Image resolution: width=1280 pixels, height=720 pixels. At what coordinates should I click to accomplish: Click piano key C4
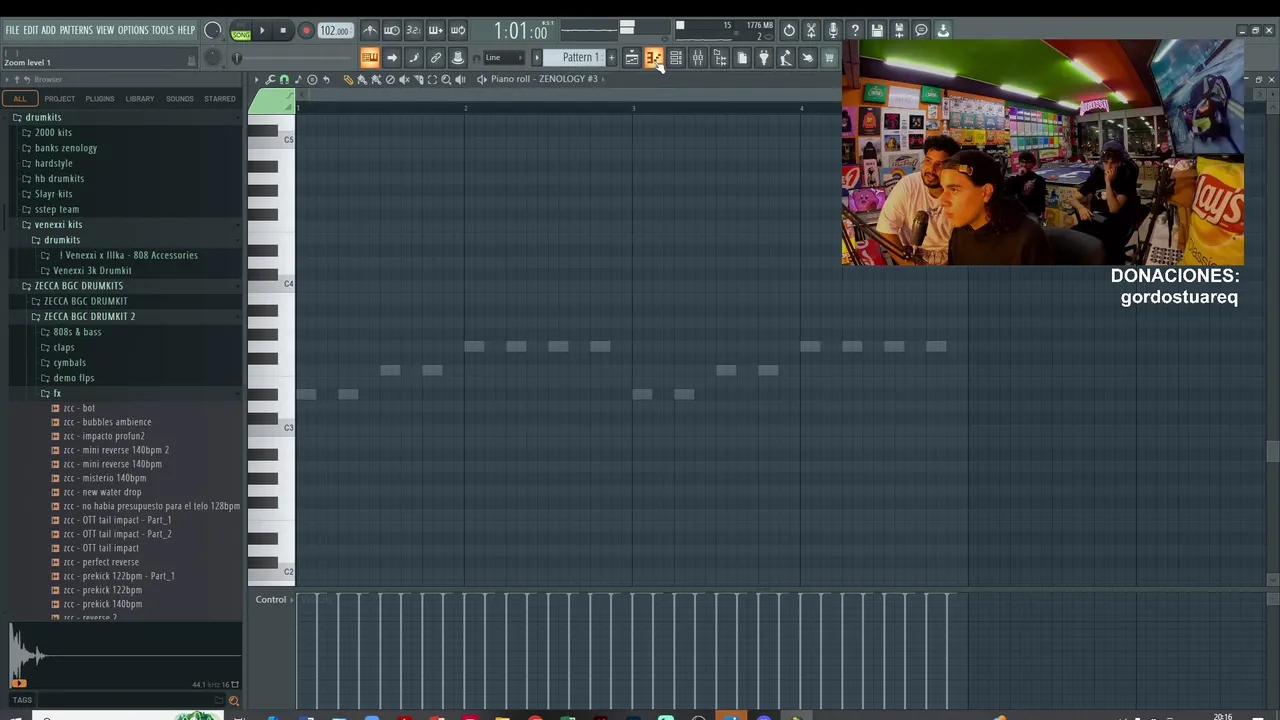point(271,284)
